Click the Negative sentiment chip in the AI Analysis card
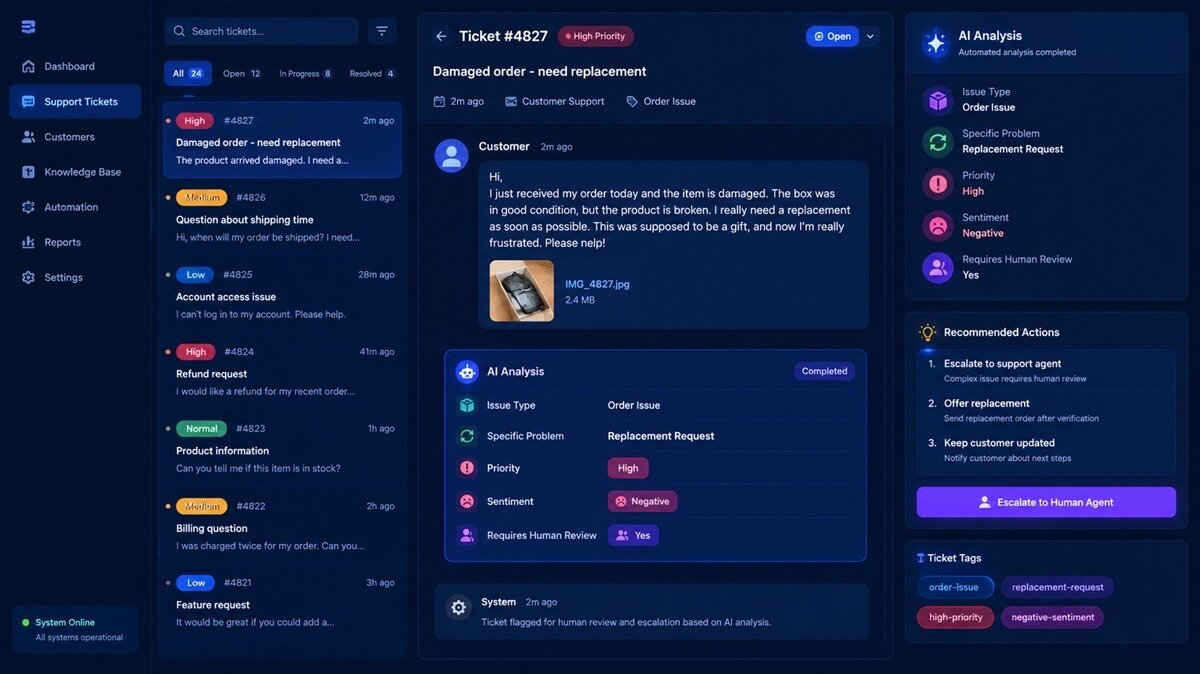 click(x=642, y=501)
